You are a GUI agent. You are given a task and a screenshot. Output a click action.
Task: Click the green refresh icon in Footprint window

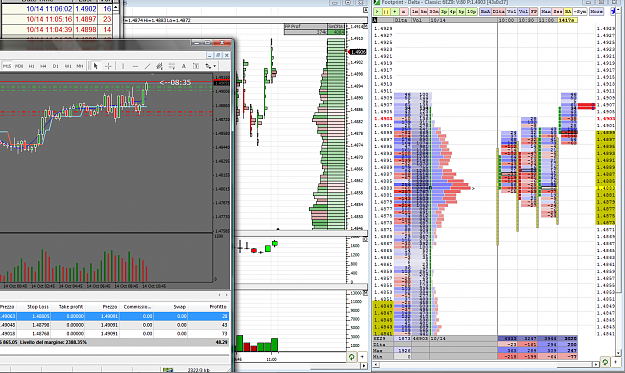605,361
